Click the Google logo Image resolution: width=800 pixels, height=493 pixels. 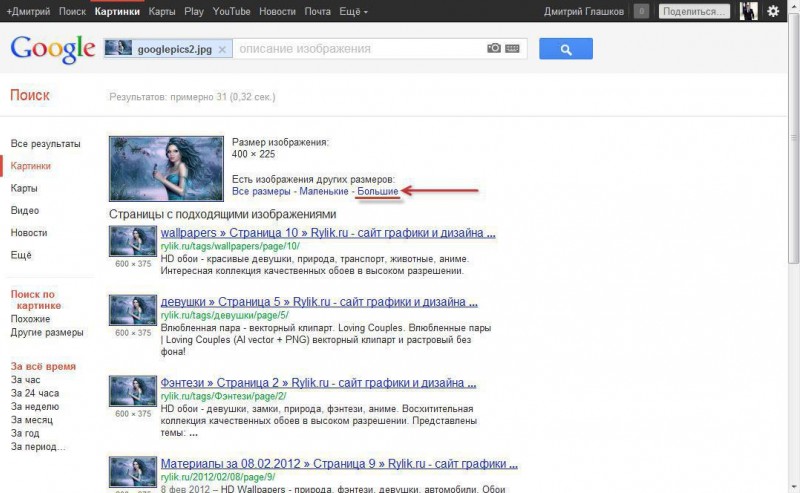tap(53, 50)
